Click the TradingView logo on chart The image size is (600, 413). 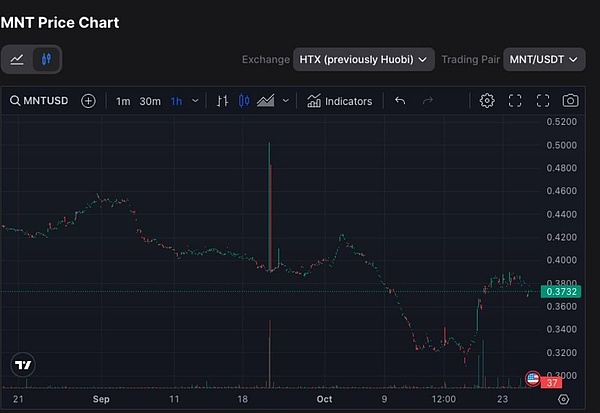tap(22, 365)
